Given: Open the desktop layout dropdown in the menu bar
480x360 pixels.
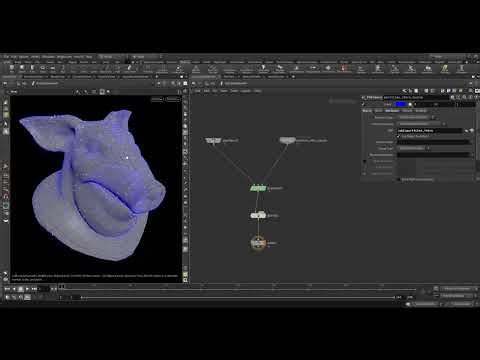Looking at the screenshot, I should coord(112,57).
